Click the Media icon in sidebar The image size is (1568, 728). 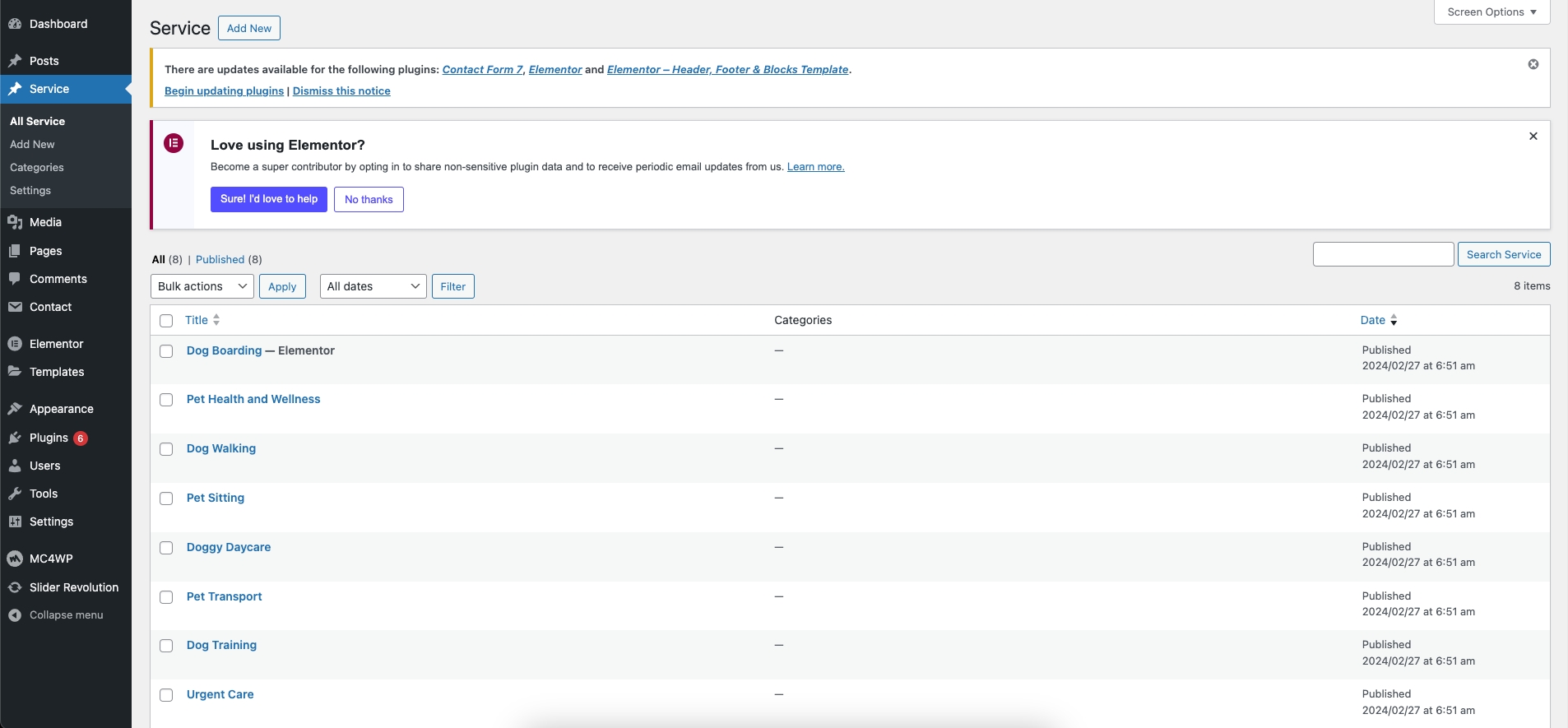point(15,222)
